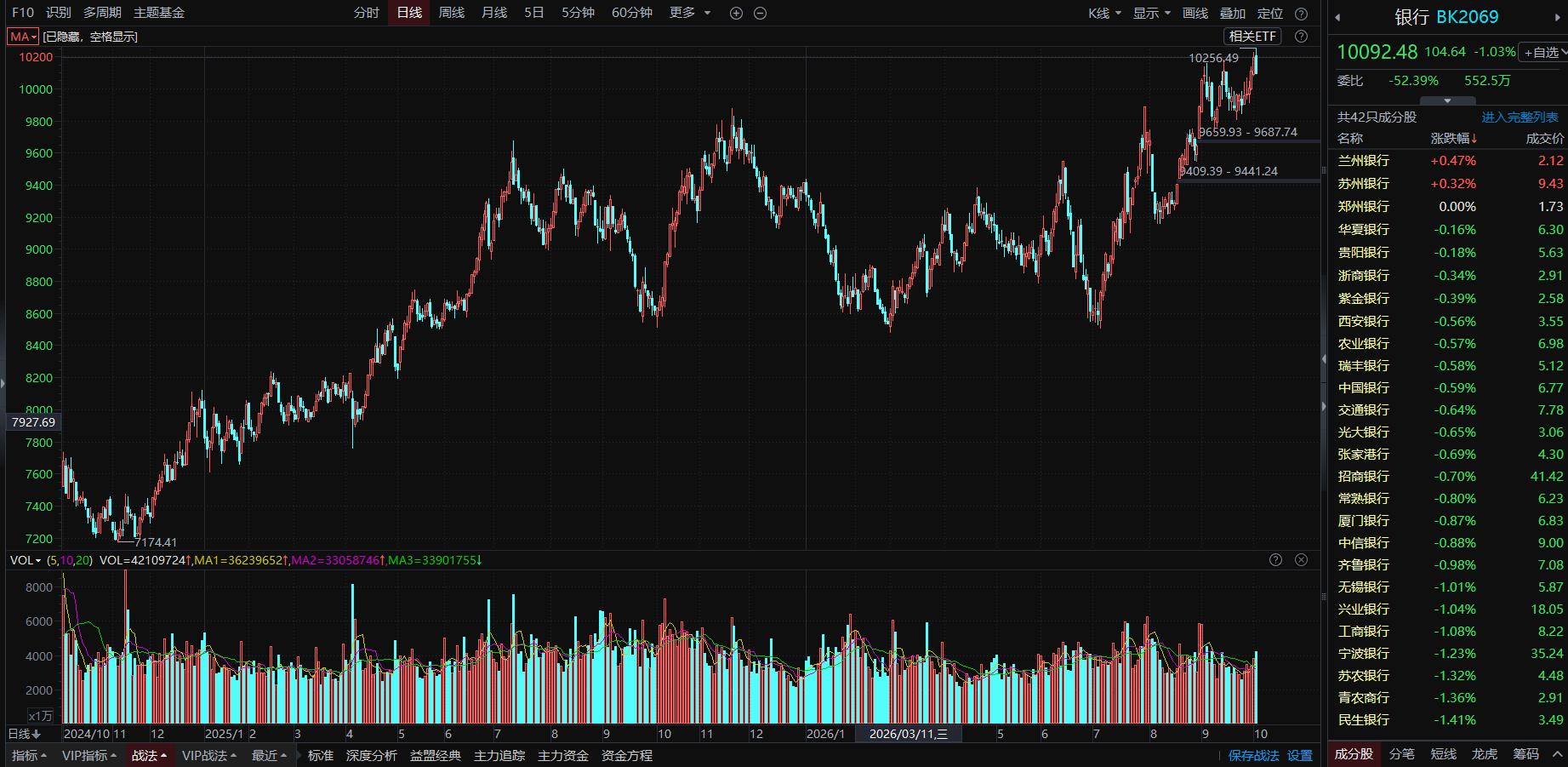Screen dimensions: 1568x767
Task: Switch to the 月线 monthly chart
Action: [494, 13]
